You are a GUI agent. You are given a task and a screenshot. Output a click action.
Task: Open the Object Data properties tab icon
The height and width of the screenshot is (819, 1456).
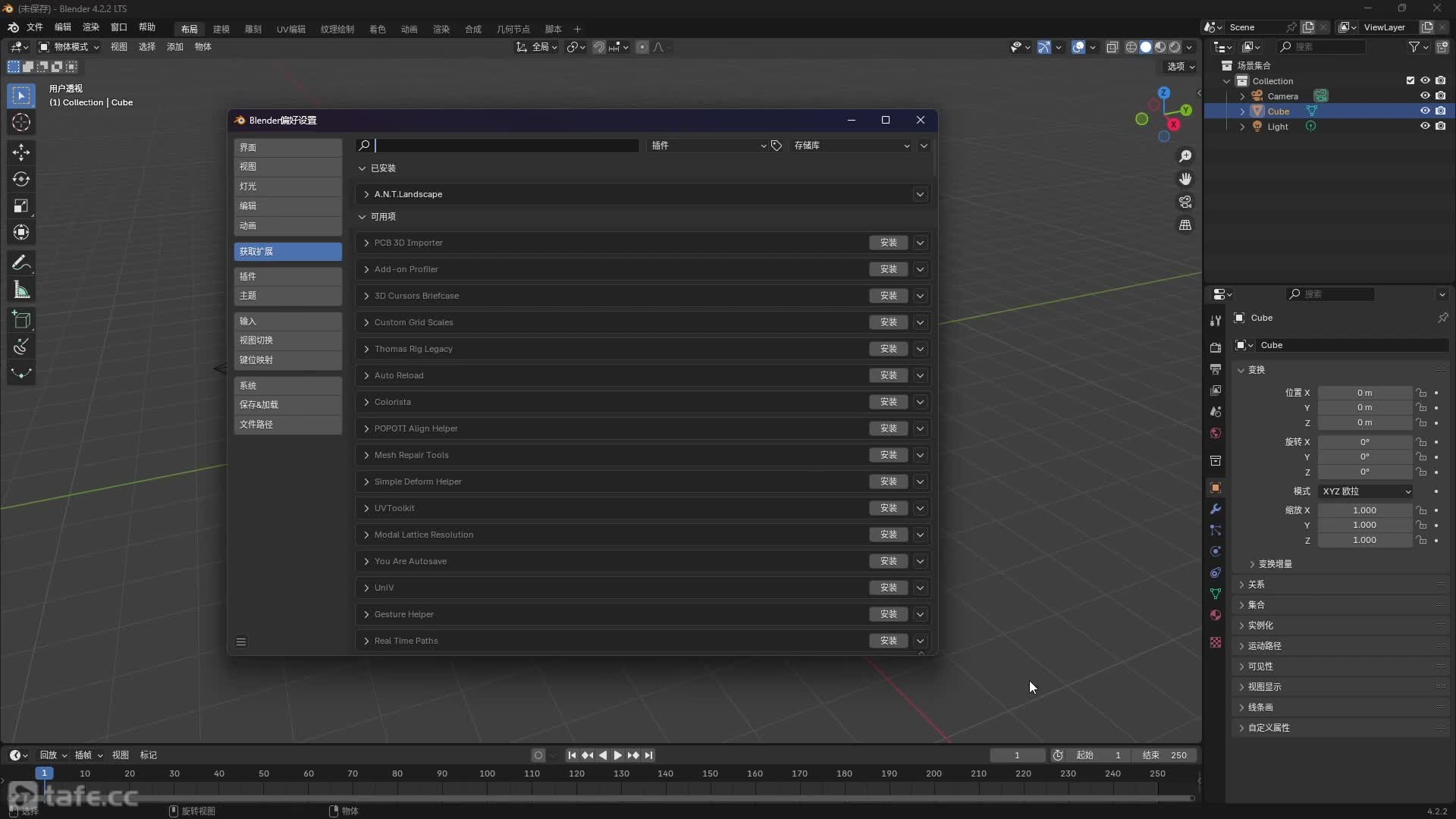point(1216,594)
